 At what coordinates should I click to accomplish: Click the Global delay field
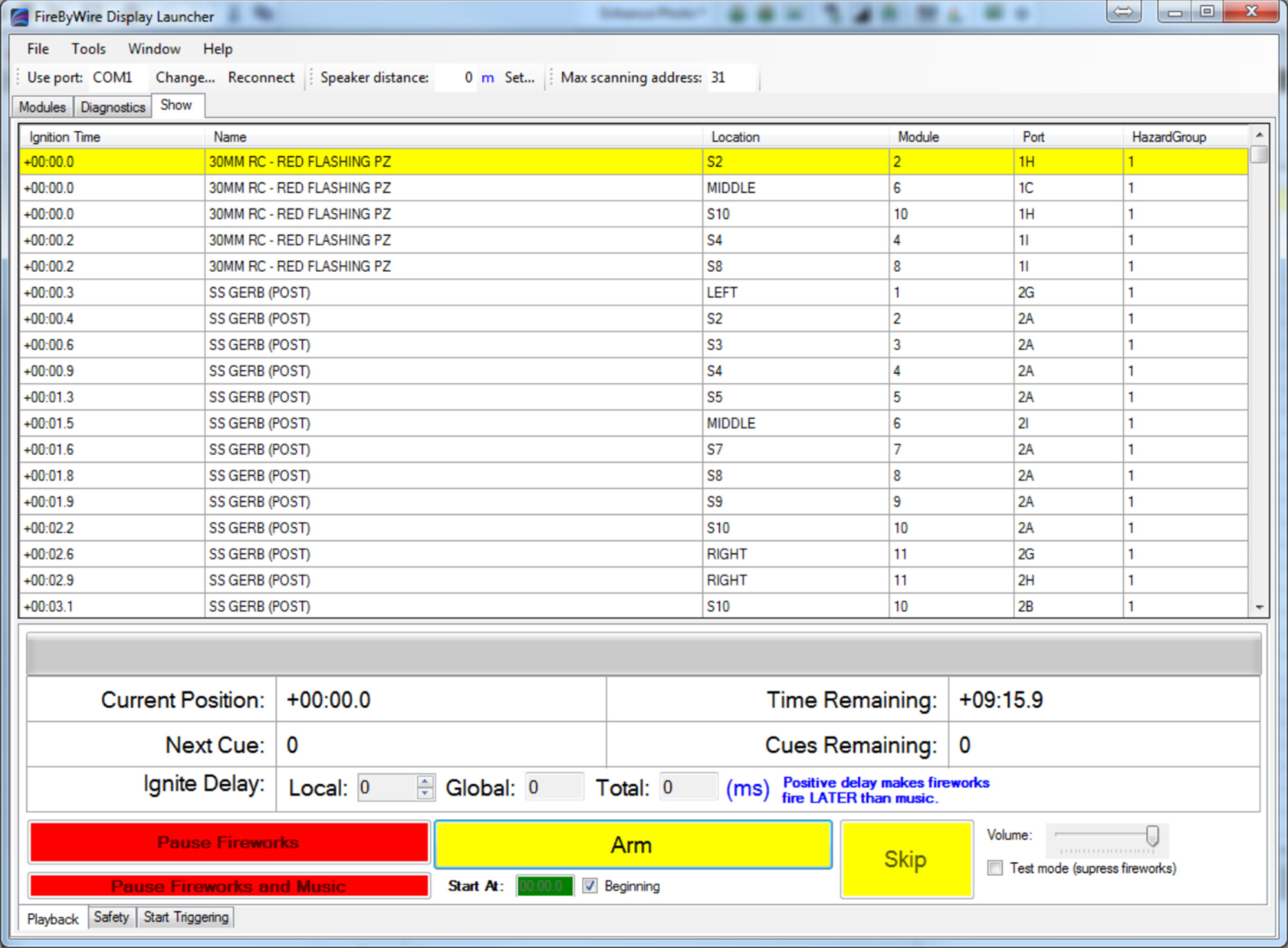coord(554,787)
